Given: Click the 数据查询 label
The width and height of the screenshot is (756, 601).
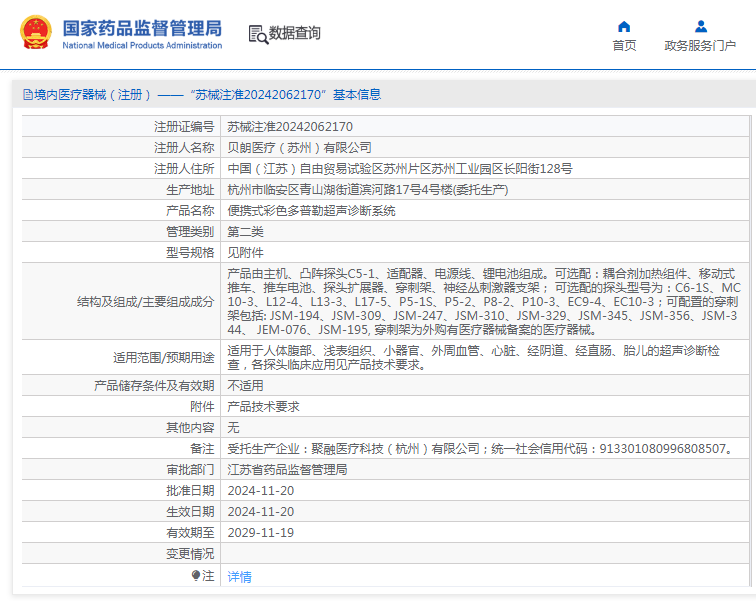Looking at the screenshot, I should [x=294, y=33].
